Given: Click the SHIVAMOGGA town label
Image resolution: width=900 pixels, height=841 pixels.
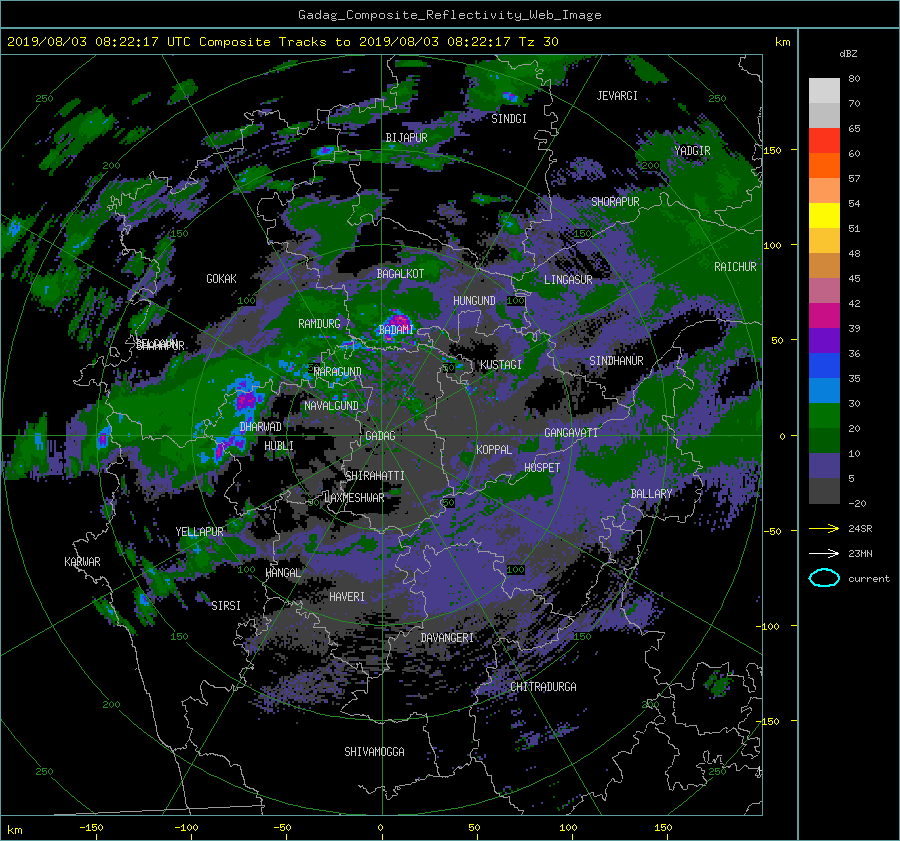Looking at the screenshot, I should (x=374, y=751).
